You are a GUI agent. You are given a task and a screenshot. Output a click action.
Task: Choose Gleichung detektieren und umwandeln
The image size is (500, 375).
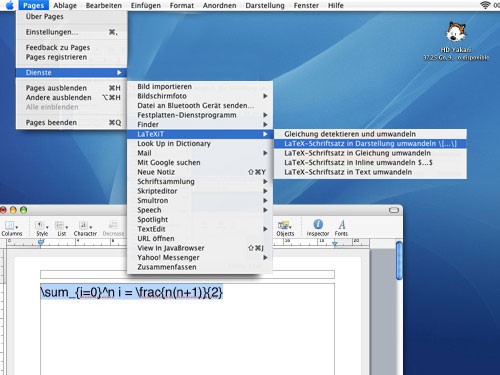(x=370, y=134)
